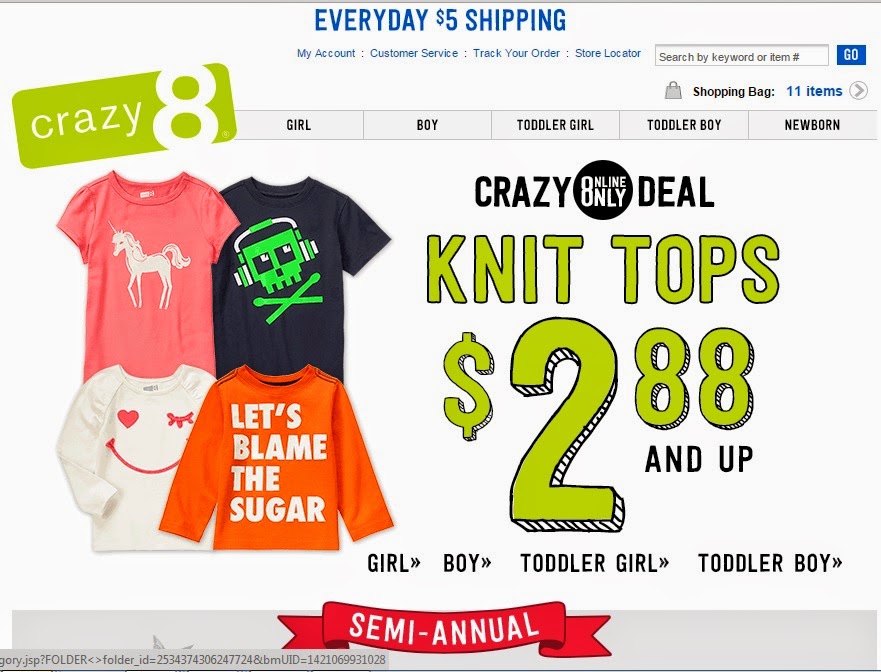Select the orange Blame the Sugar shirt
The height and width of the screenshot is (672, 881).
tap(276, 458)
